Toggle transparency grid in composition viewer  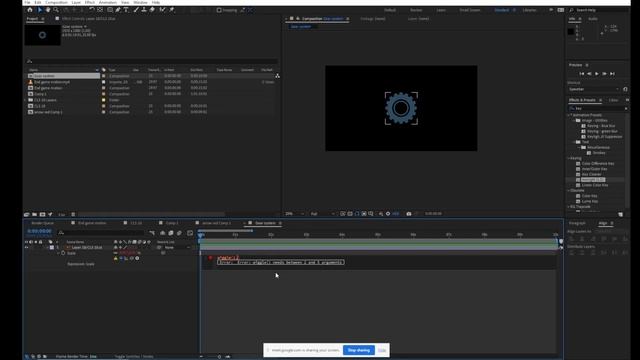350,214
